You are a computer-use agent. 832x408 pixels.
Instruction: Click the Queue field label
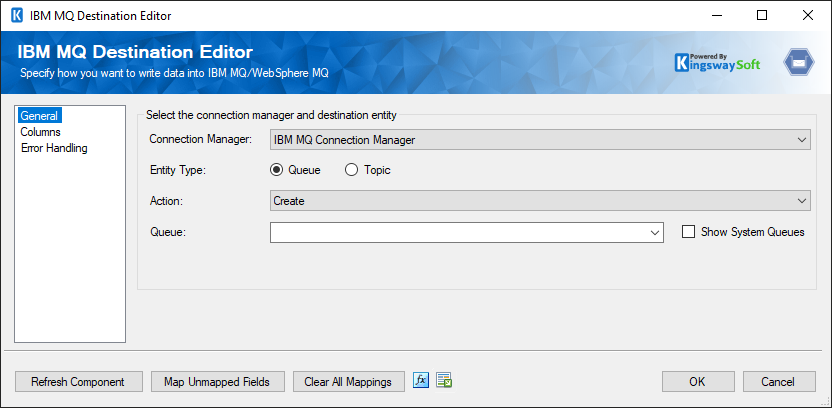(168, 232)
